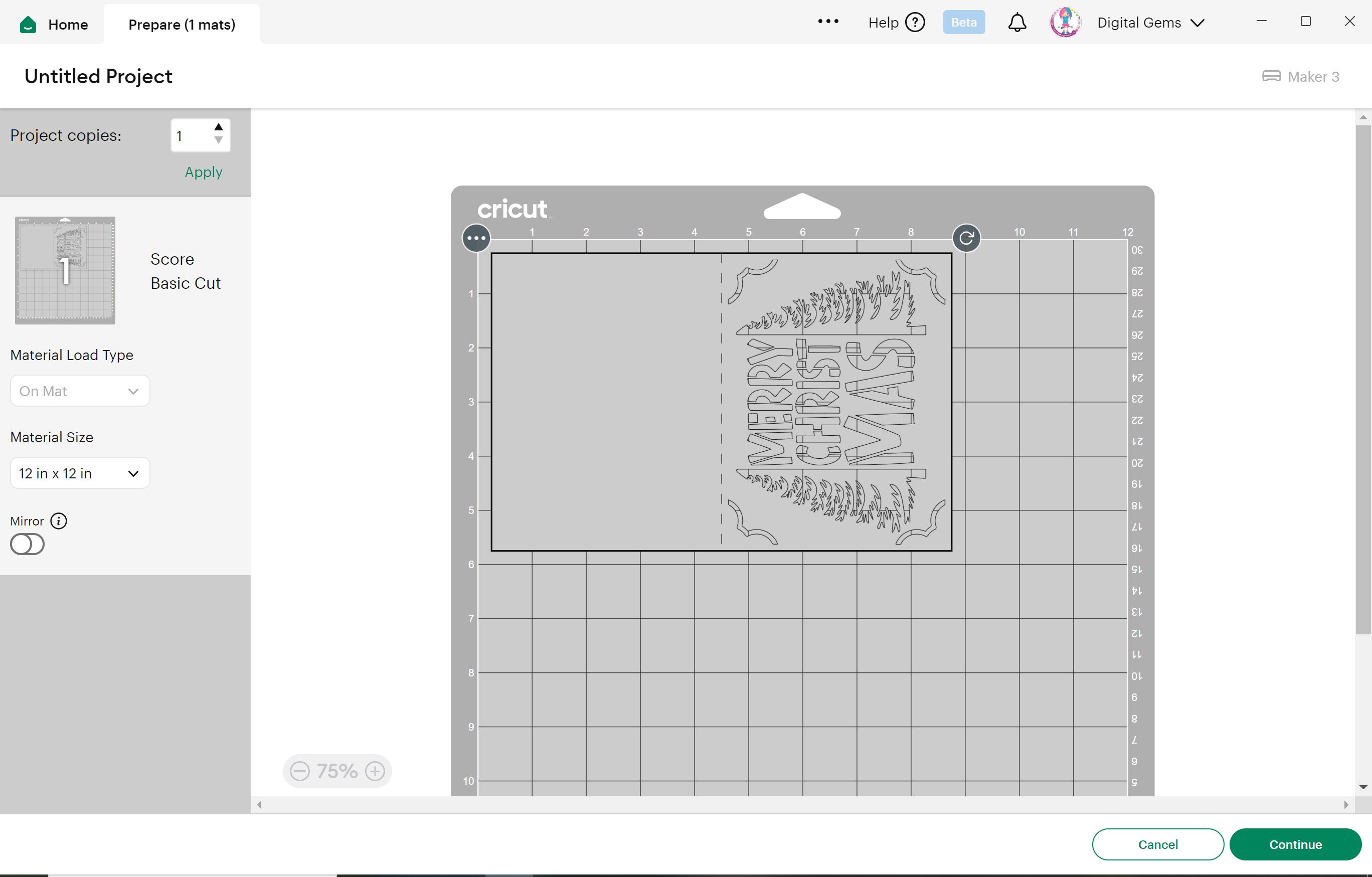The width and height of the screenshot is (1372, 877).
Task: Click the green Home icon
Action: tap(28, 25)
